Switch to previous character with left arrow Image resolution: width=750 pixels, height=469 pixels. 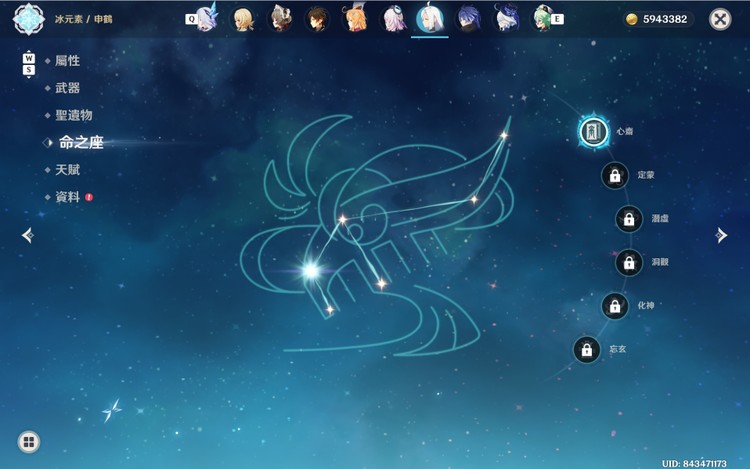point(28,235)
